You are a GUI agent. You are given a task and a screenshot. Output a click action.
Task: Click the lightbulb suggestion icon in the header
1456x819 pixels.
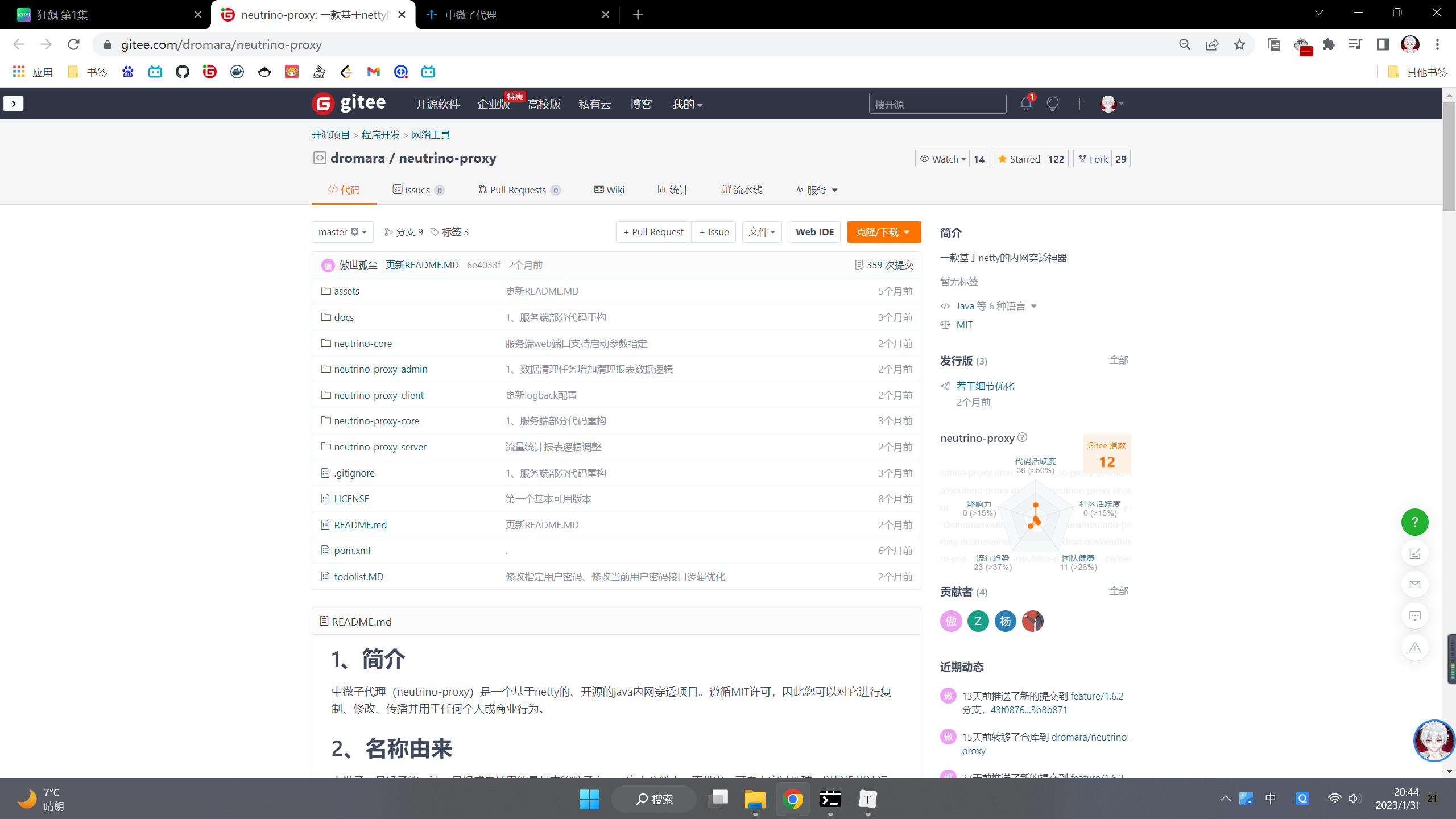coord(1052,104)
